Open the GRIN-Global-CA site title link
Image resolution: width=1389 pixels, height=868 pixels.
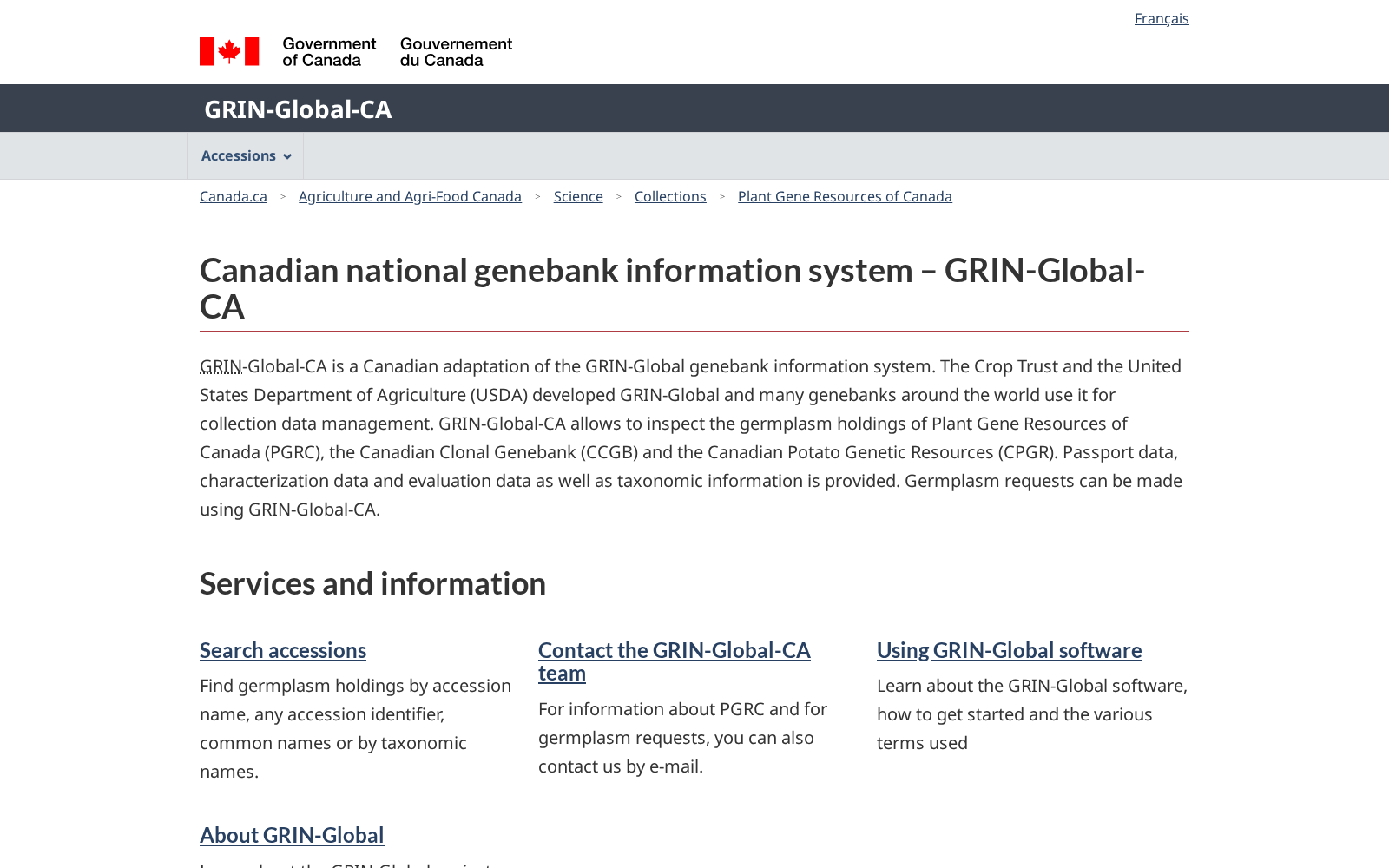pos(298,109)
